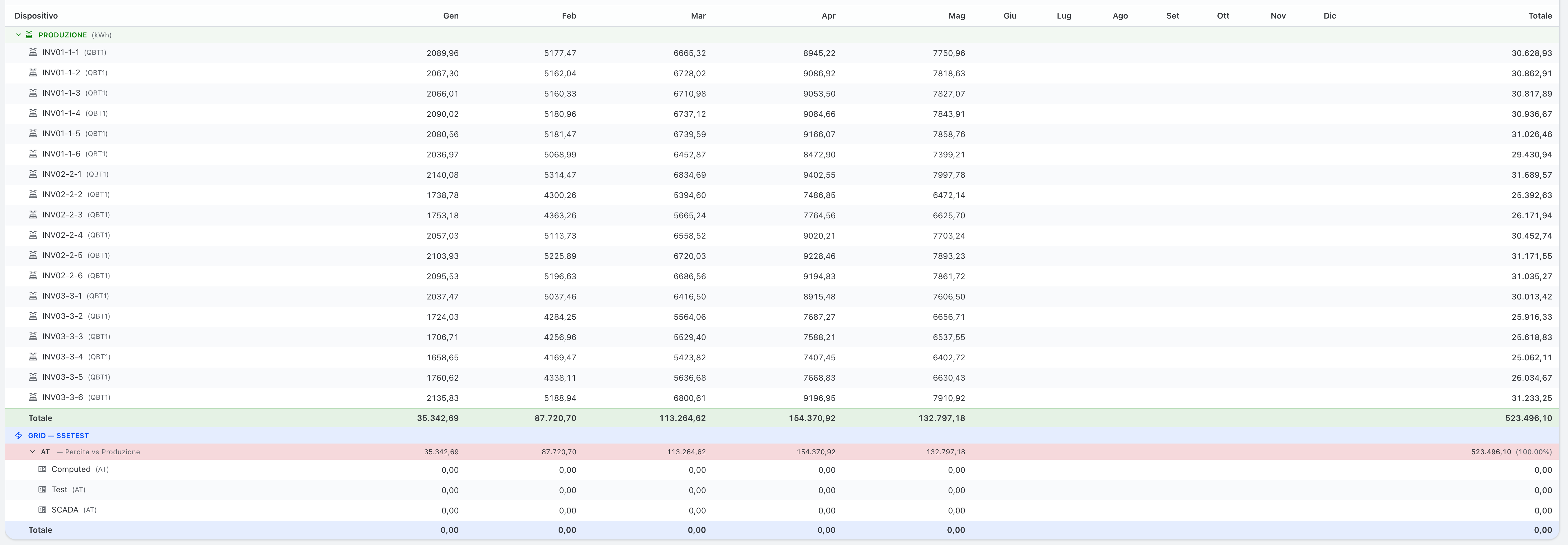Collapse the AT Perdita vs Produzione row

pyautogui.click(x=33, y=452)
